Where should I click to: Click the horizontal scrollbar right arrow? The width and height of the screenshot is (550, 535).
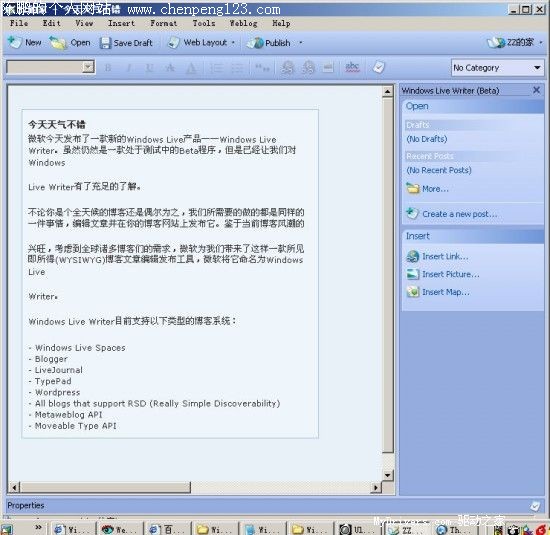376,487
